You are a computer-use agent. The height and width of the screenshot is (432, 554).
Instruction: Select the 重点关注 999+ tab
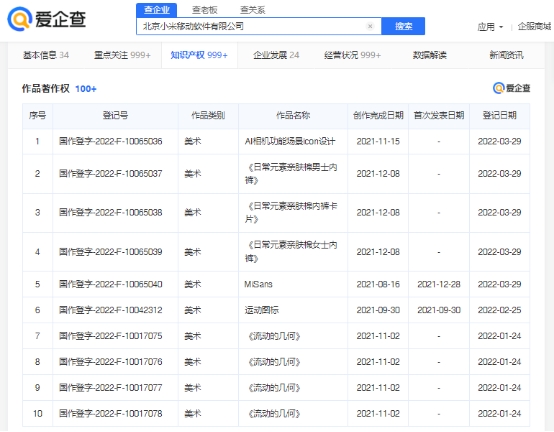122,55
